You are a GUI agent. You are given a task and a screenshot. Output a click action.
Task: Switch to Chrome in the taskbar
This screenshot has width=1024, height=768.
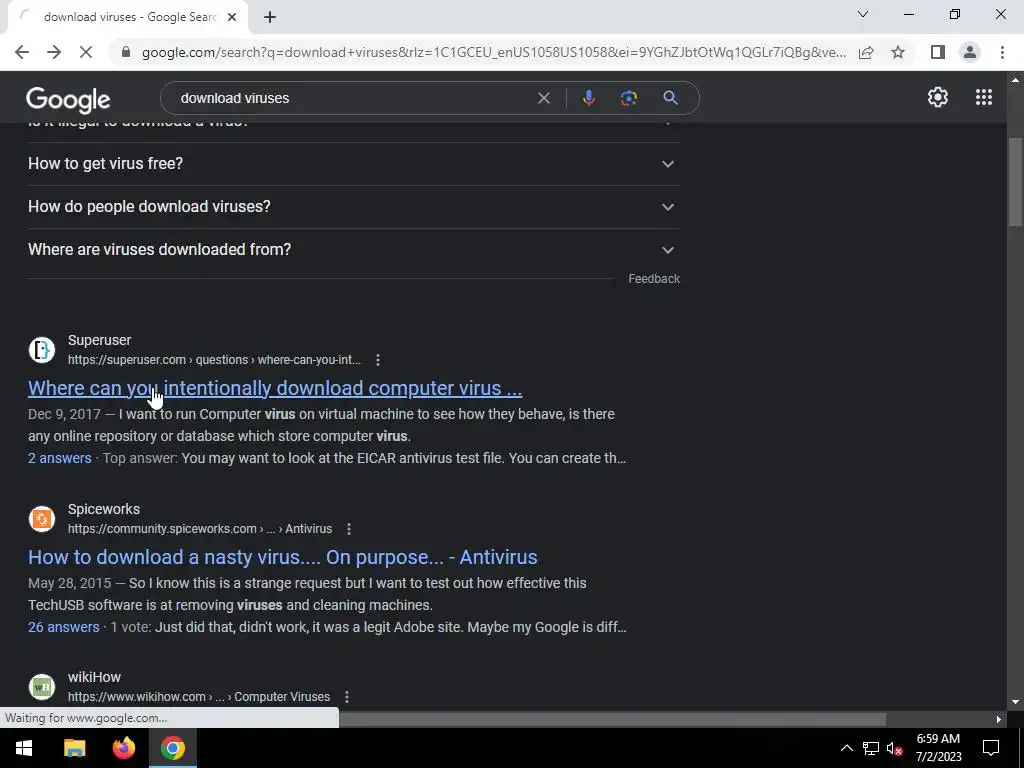[172, 748]
